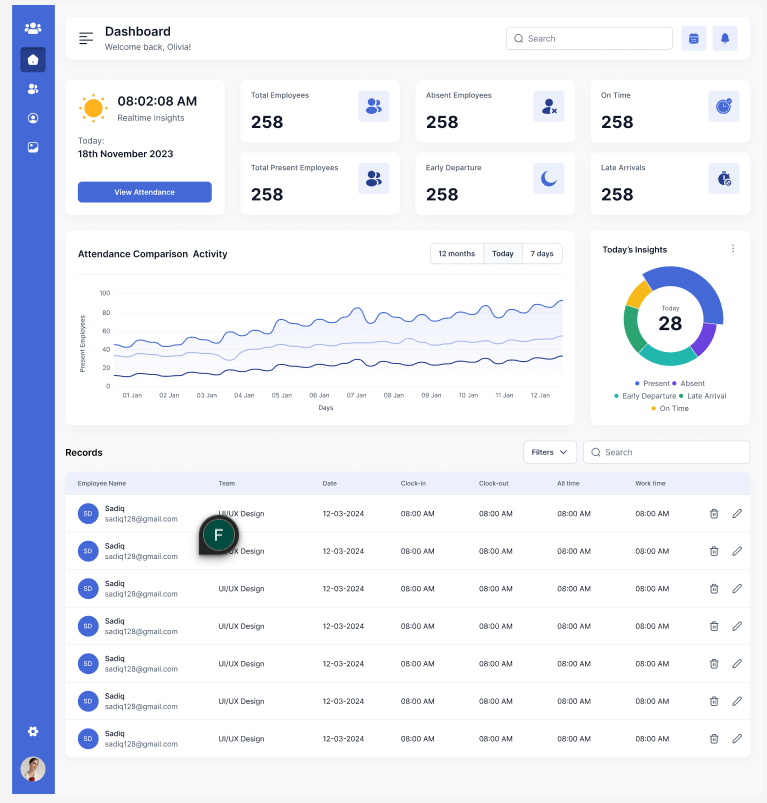Viewport: 767px width, 803px height.
Task: Click the Absent Employees card
Action: [495, 111]
